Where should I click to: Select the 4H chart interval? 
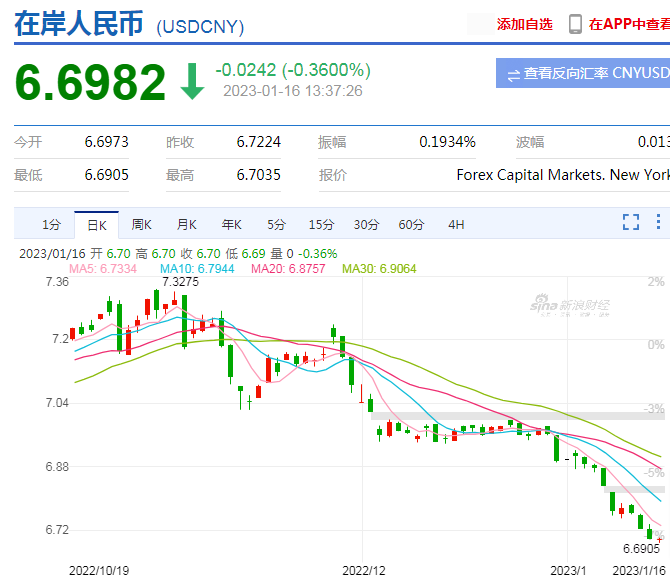click(x=456, y=225)
